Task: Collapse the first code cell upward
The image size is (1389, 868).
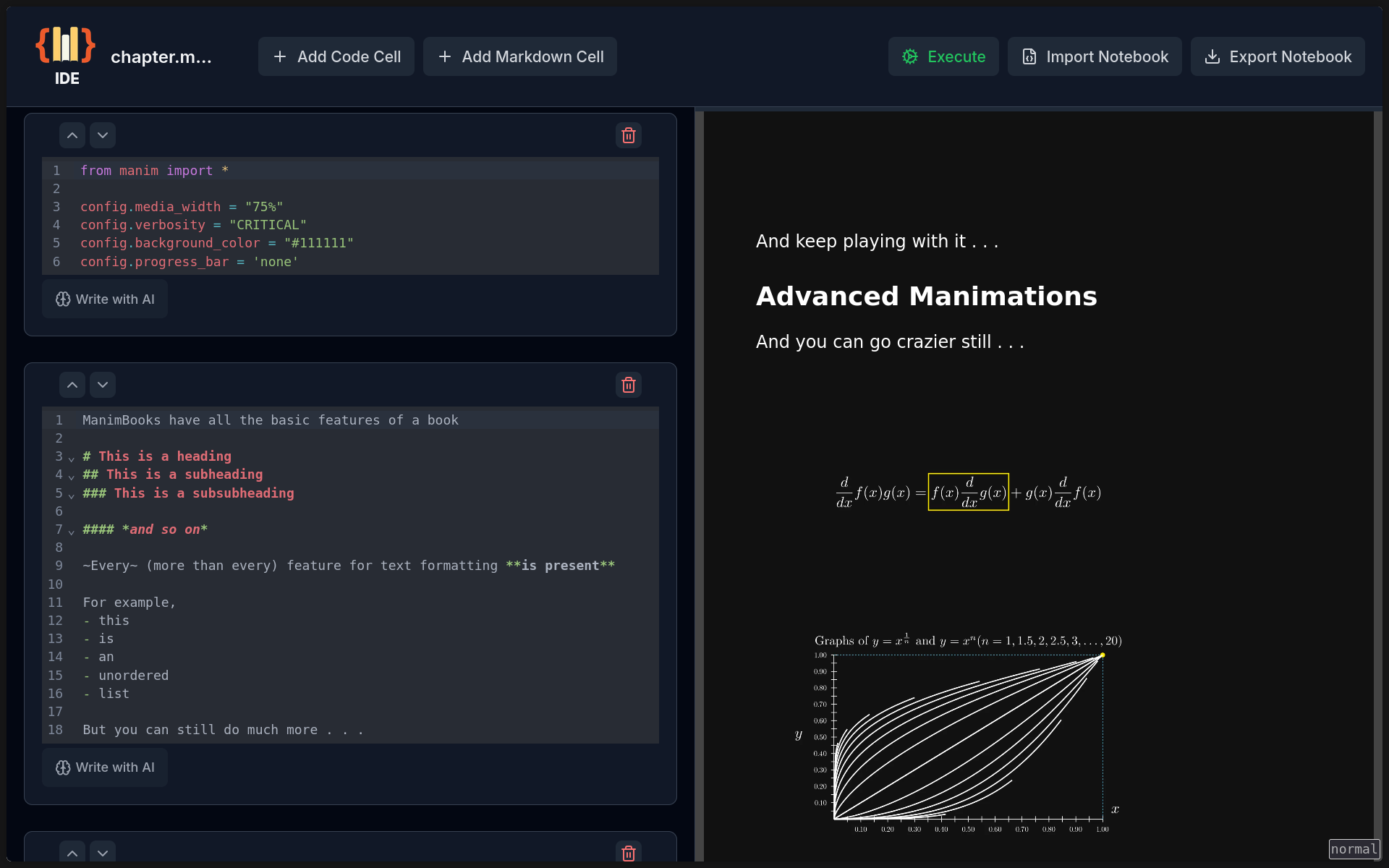Action: click(71, 135)
